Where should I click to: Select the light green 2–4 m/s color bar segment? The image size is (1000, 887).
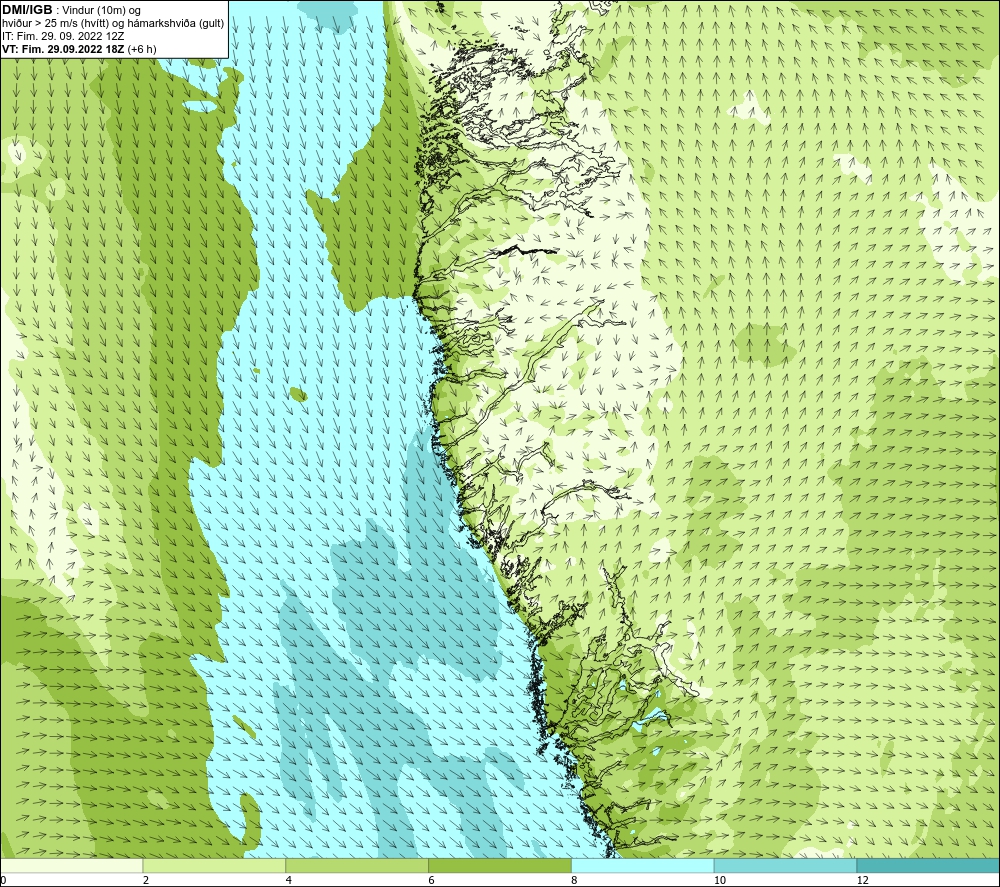[x=214, y=865]
